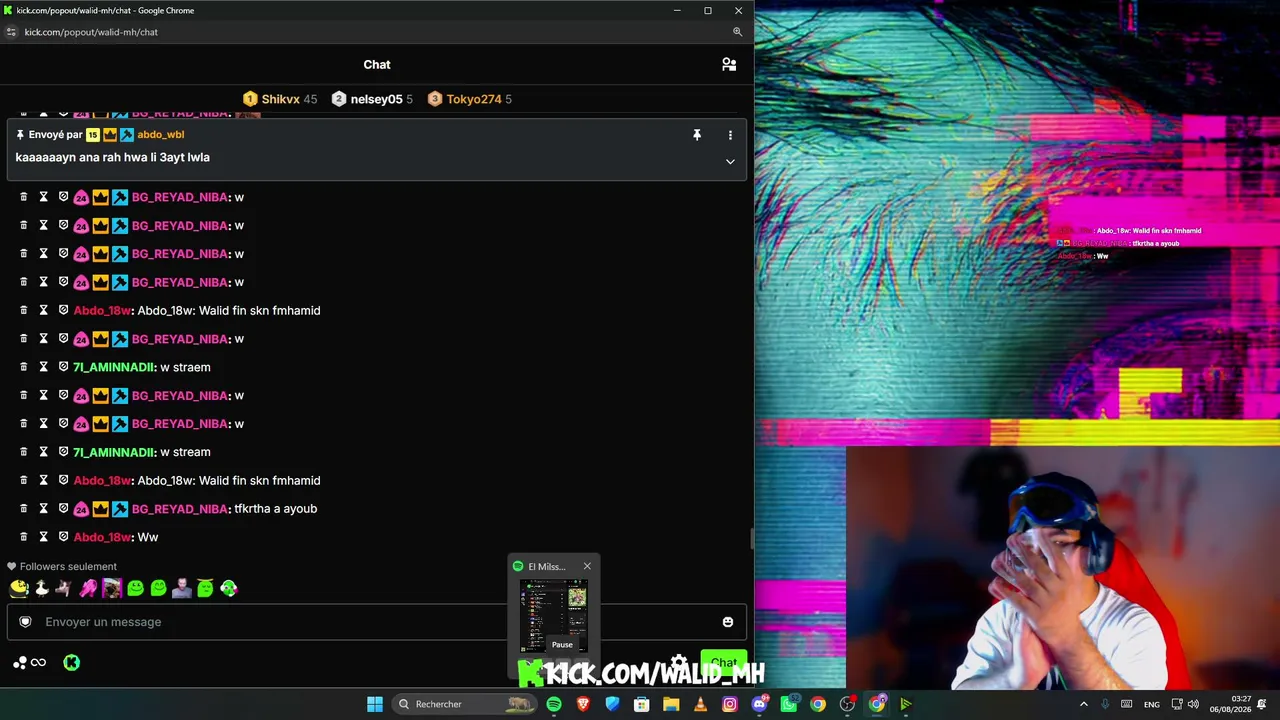Click the "tfkrtha a ayoub" message text
1280x720 pixels.
(275, 509)
